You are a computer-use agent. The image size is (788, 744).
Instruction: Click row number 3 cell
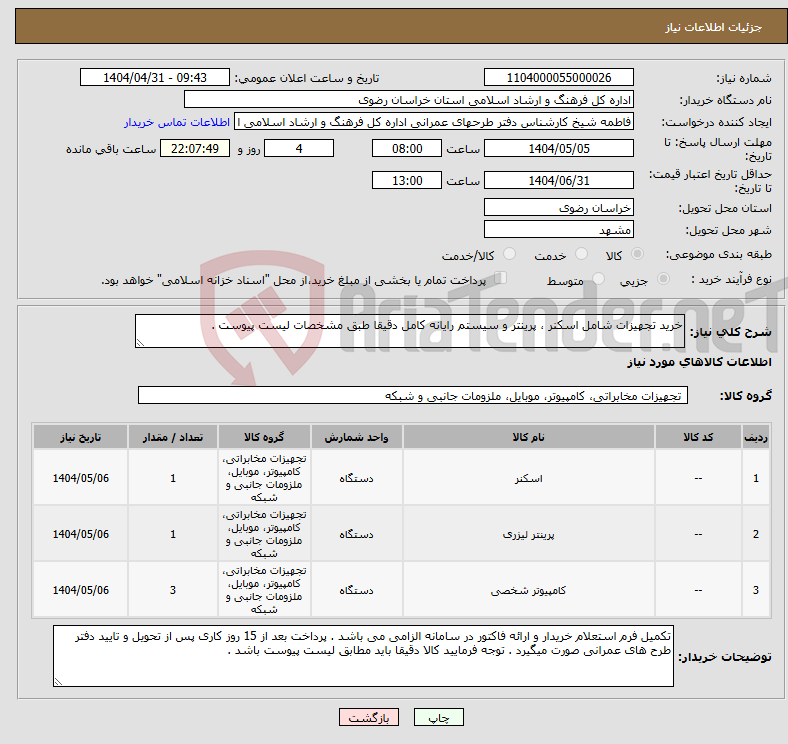click(755, 590)
